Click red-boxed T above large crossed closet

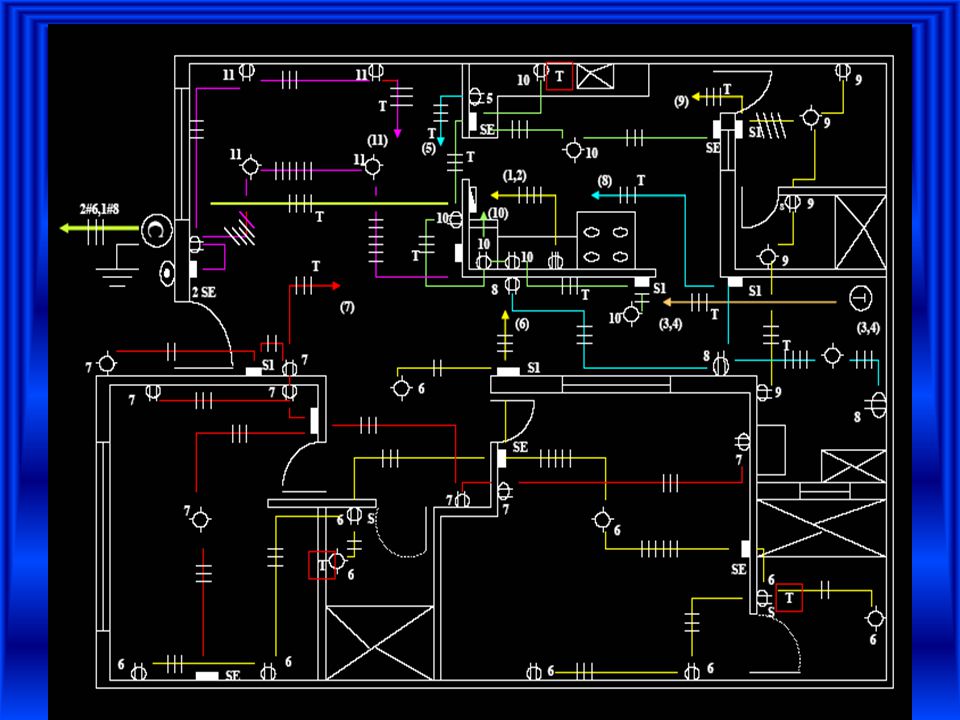point(321,565)
